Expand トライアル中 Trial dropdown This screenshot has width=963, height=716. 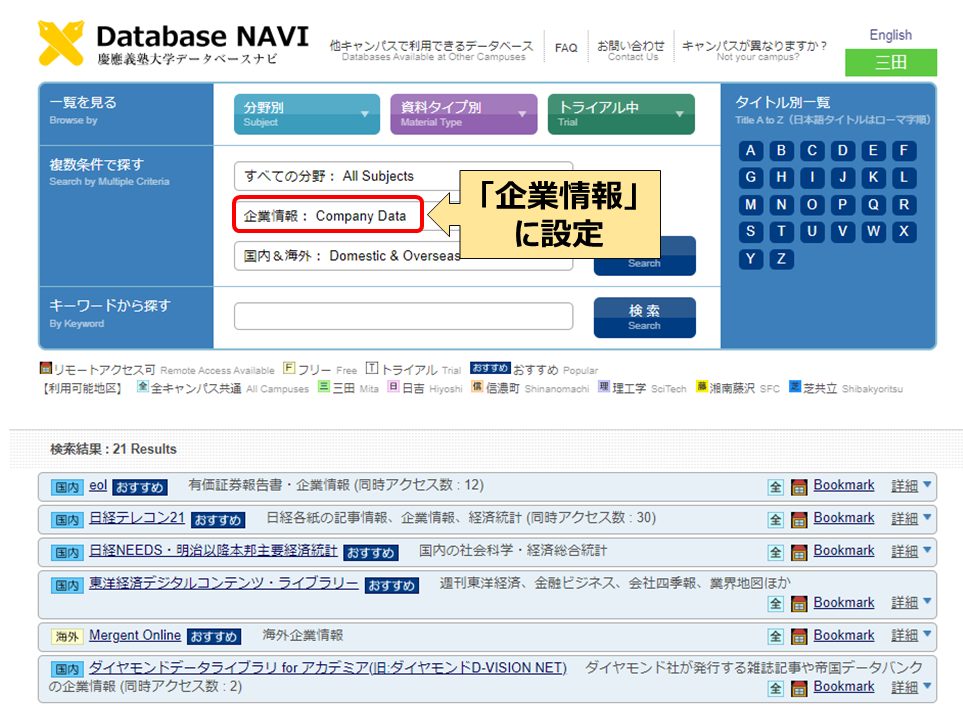click(621, 114)
